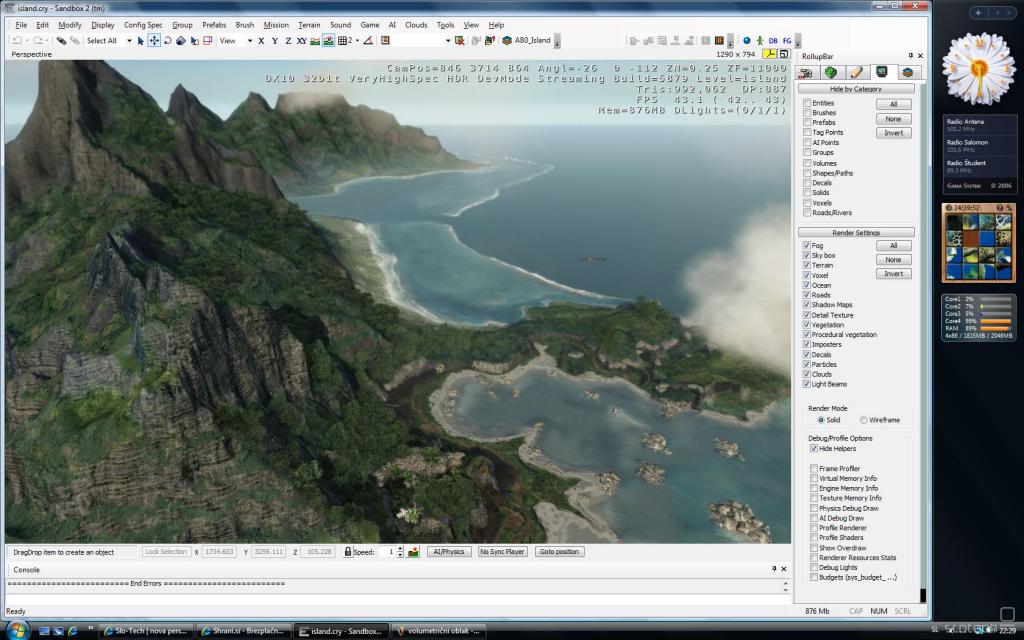Click the AI/Physics button

[x=449, y=552]
